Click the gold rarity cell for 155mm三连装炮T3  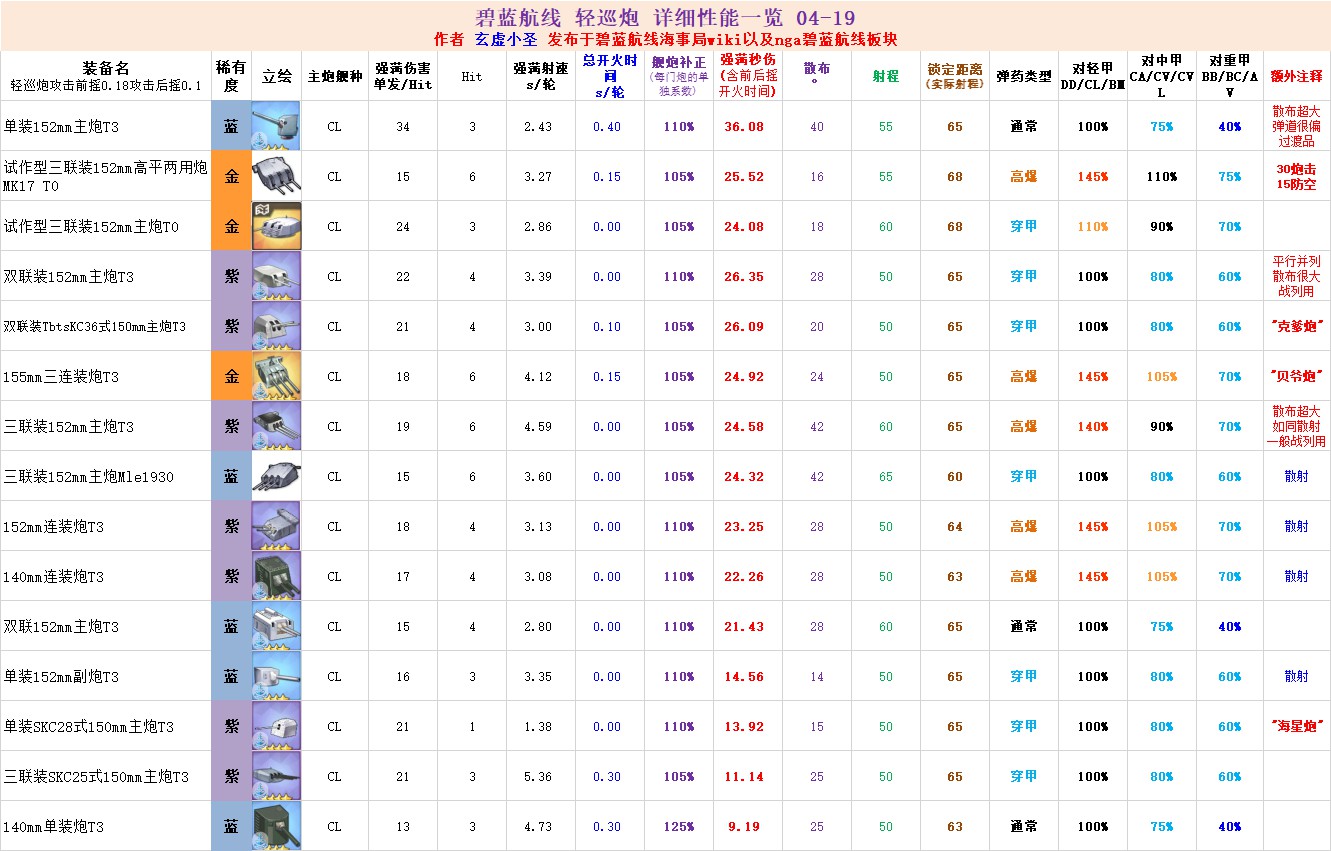point(231,376)
